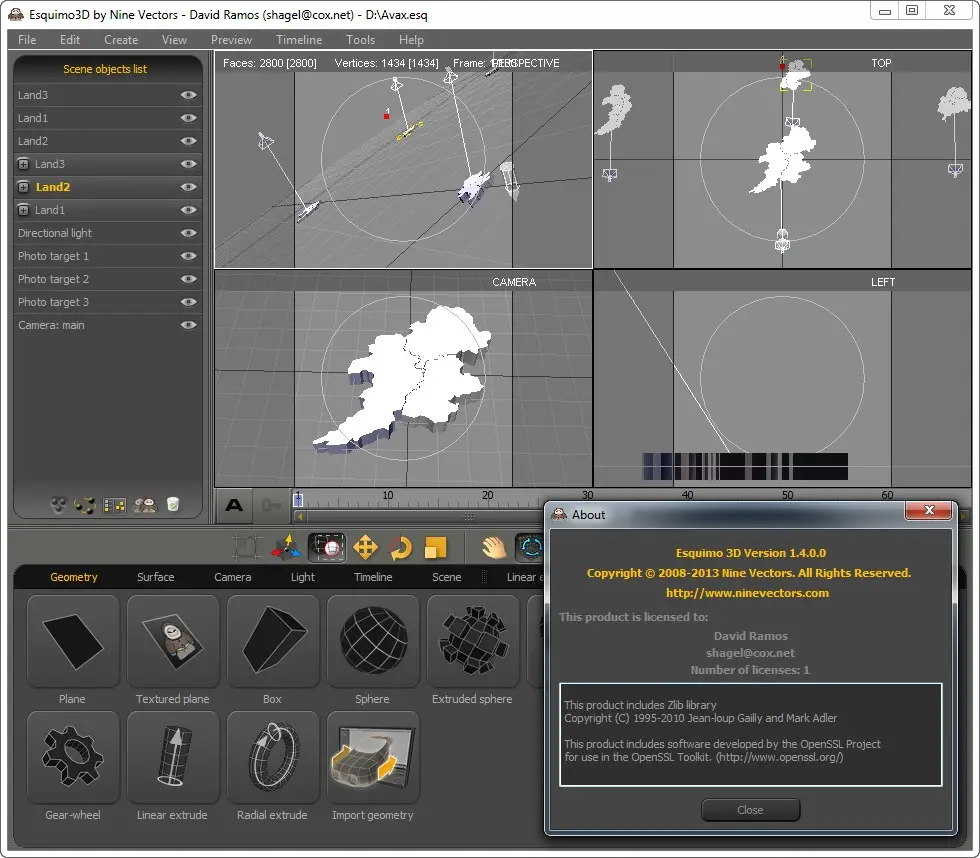Click the trash bin icon to delete the object
The image size is (980, 858).
[x=173, y=504]
